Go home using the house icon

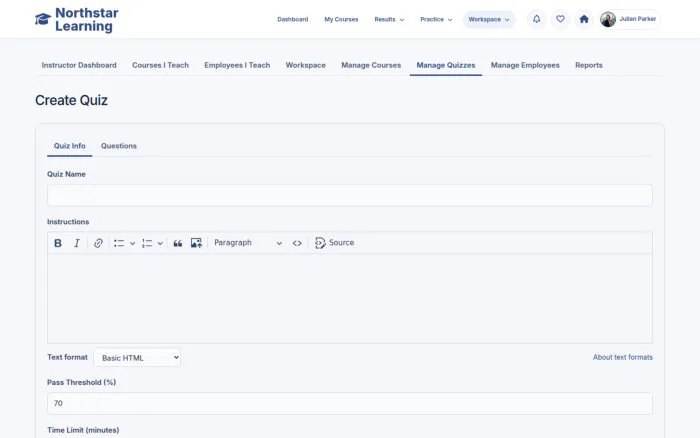click(x=584, y=19)
